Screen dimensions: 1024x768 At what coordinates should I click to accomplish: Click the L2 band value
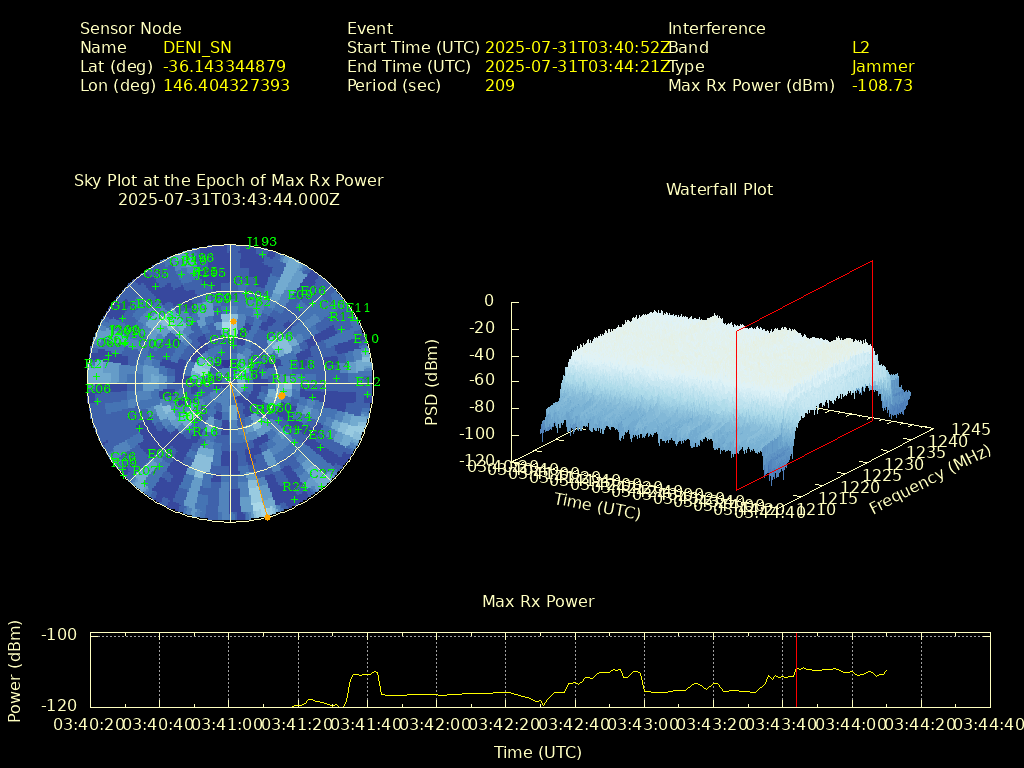(861, 47)
